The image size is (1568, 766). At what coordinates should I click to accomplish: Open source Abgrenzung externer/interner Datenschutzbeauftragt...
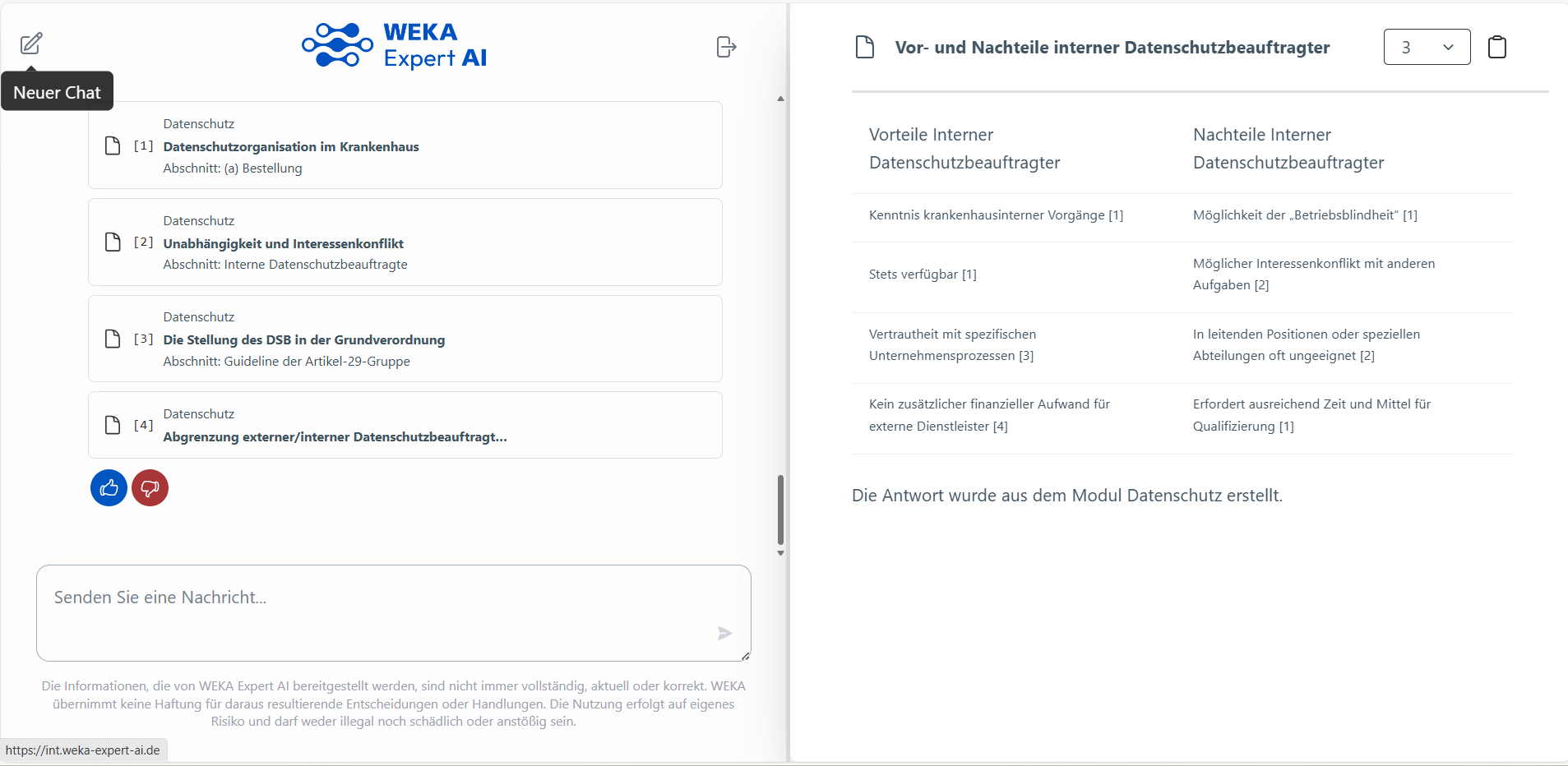(335, 436)
